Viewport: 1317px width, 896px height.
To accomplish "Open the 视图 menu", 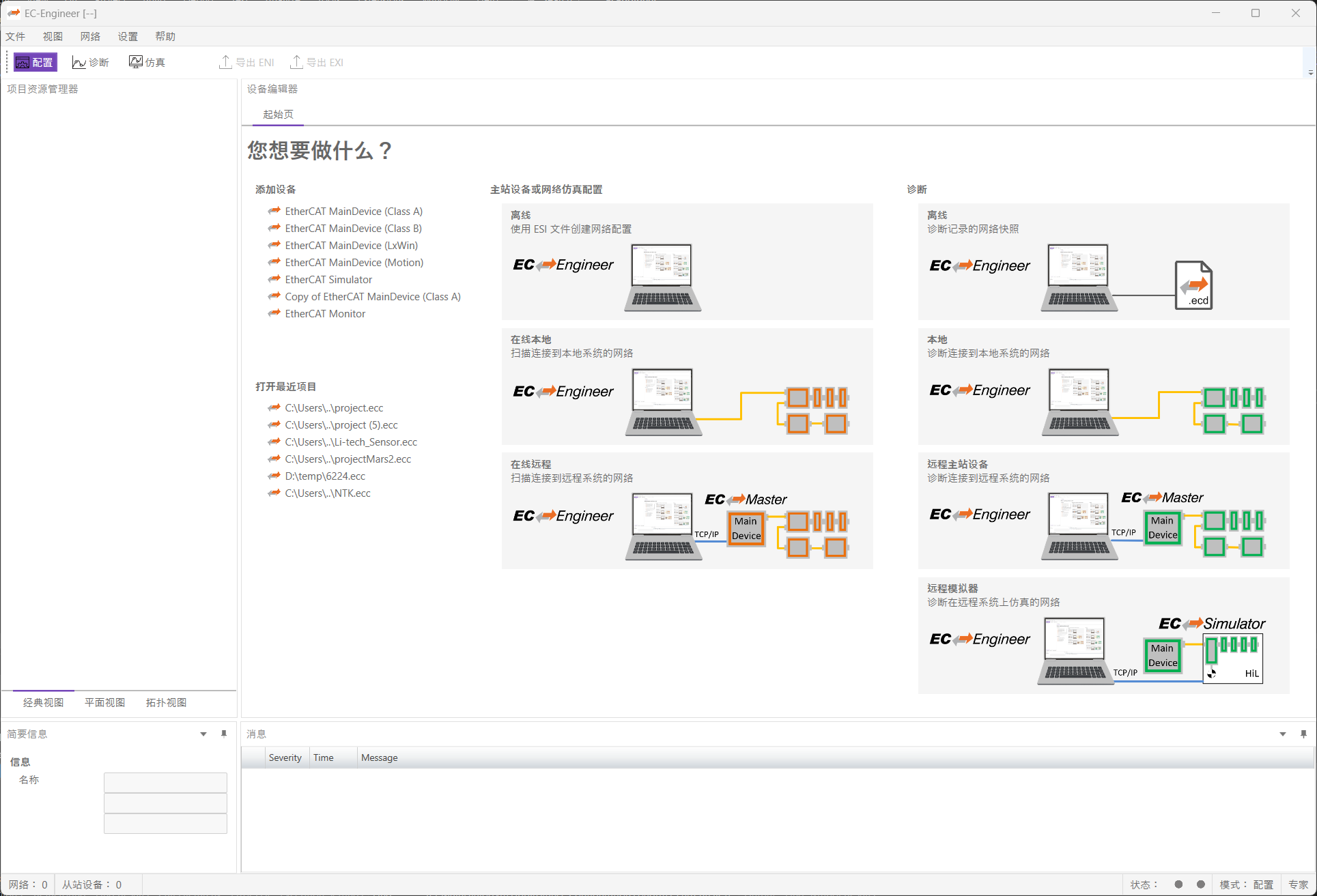I will [x=53, y=36].
